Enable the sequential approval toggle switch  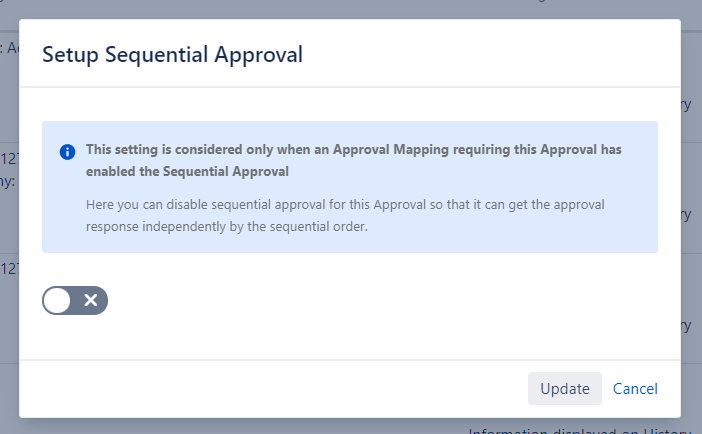point(74,300)
